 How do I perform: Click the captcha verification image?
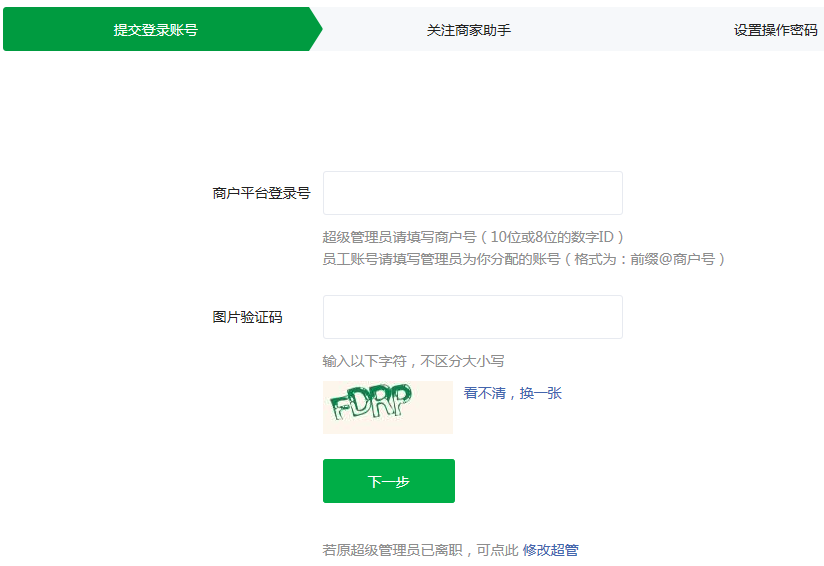pyautogui.click(x=387, y=407)
